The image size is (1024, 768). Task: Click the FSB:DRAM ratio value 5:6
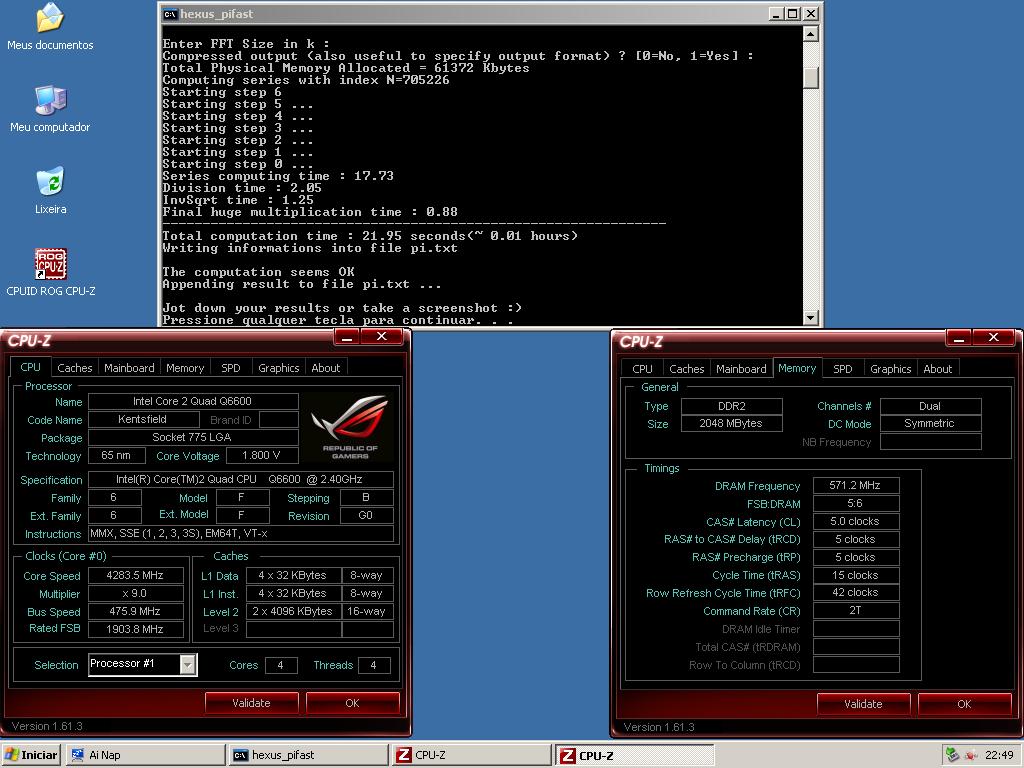click(856, 504)
